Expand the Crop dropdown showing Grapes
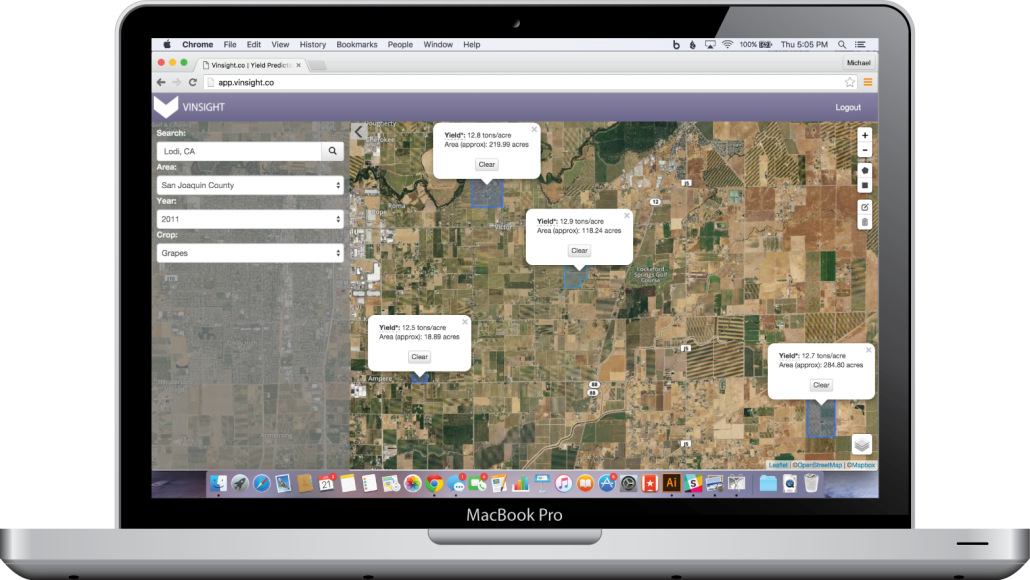The image size is (1030, 580). (250, 253)
